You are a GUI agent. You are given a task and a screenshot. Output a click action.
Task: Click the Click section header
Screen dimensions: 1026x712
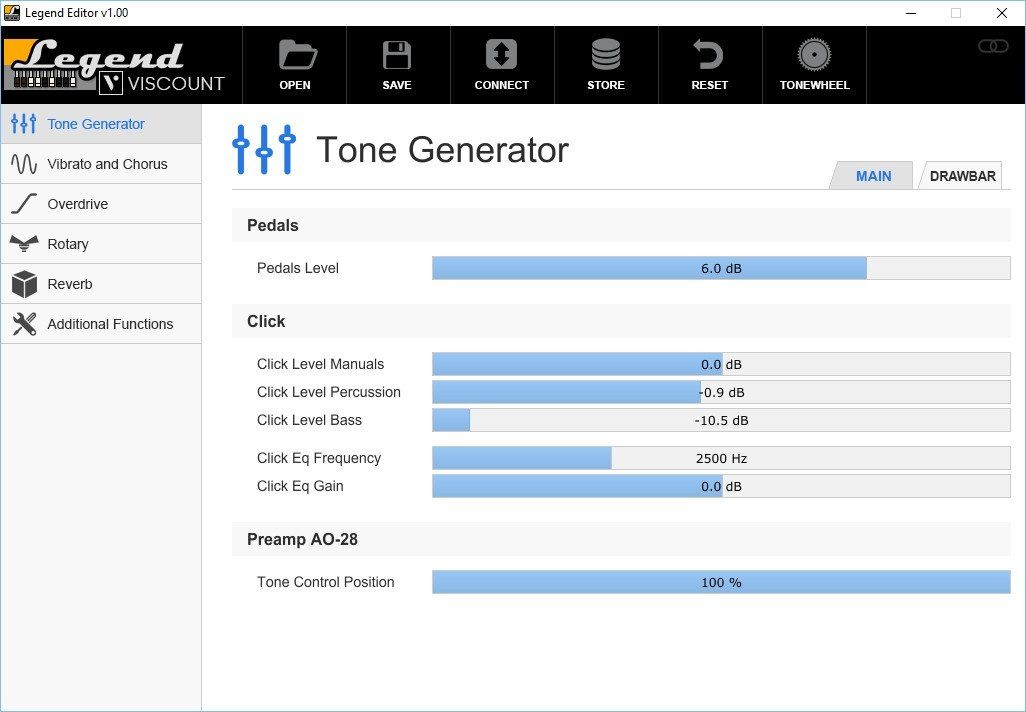pos(621,321)
